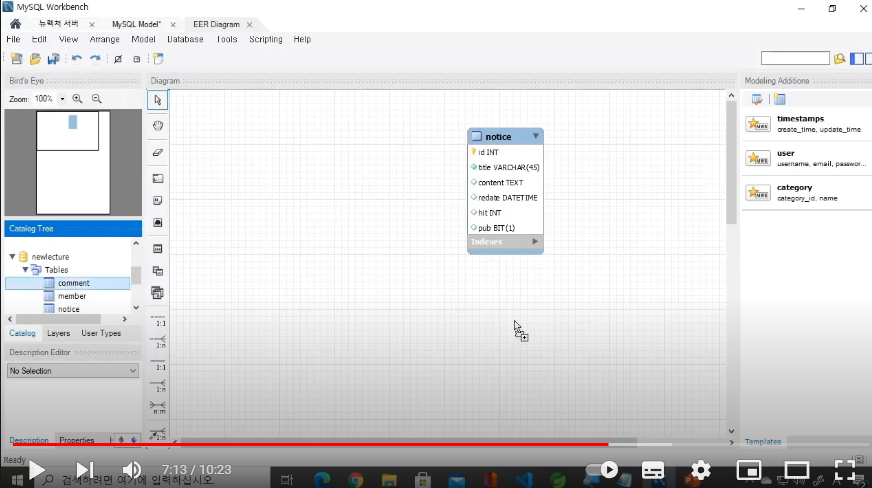Toggle align objects to grid
Viewport: 872px width, 488px height.
coord(137,58)
